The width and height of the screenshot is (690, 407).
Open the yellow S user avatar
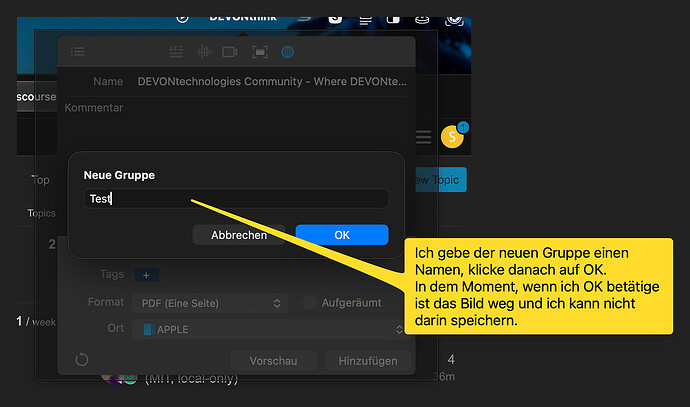pyautogui.click(x=452, y=136)
